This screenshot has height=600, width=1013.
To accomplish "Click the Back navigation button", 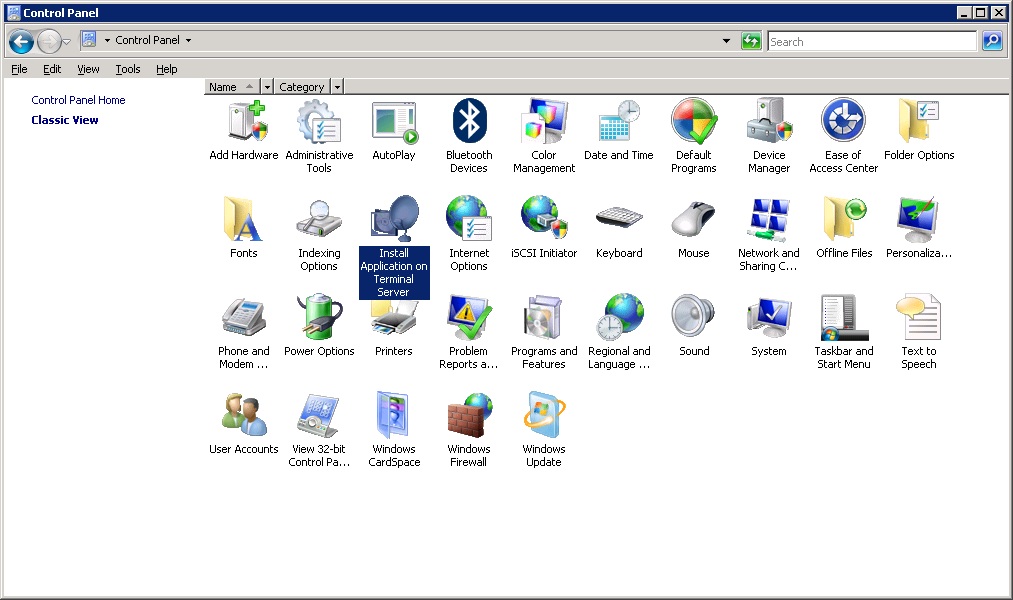I will 21,42.
